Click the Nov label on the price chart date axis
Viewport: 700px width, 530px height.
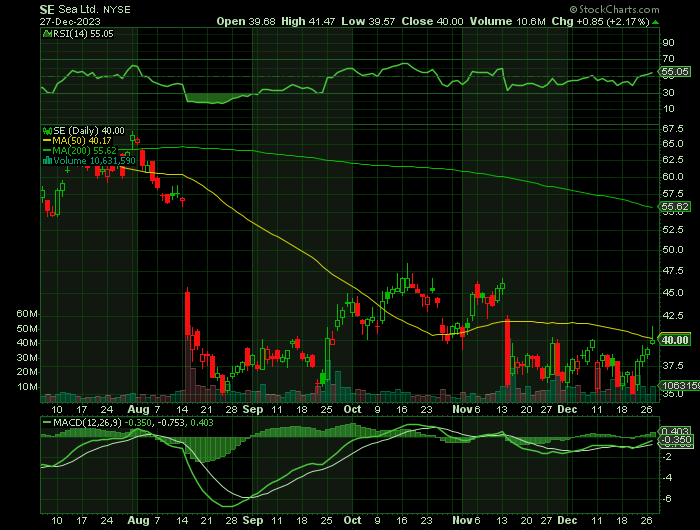pos(462,410)
